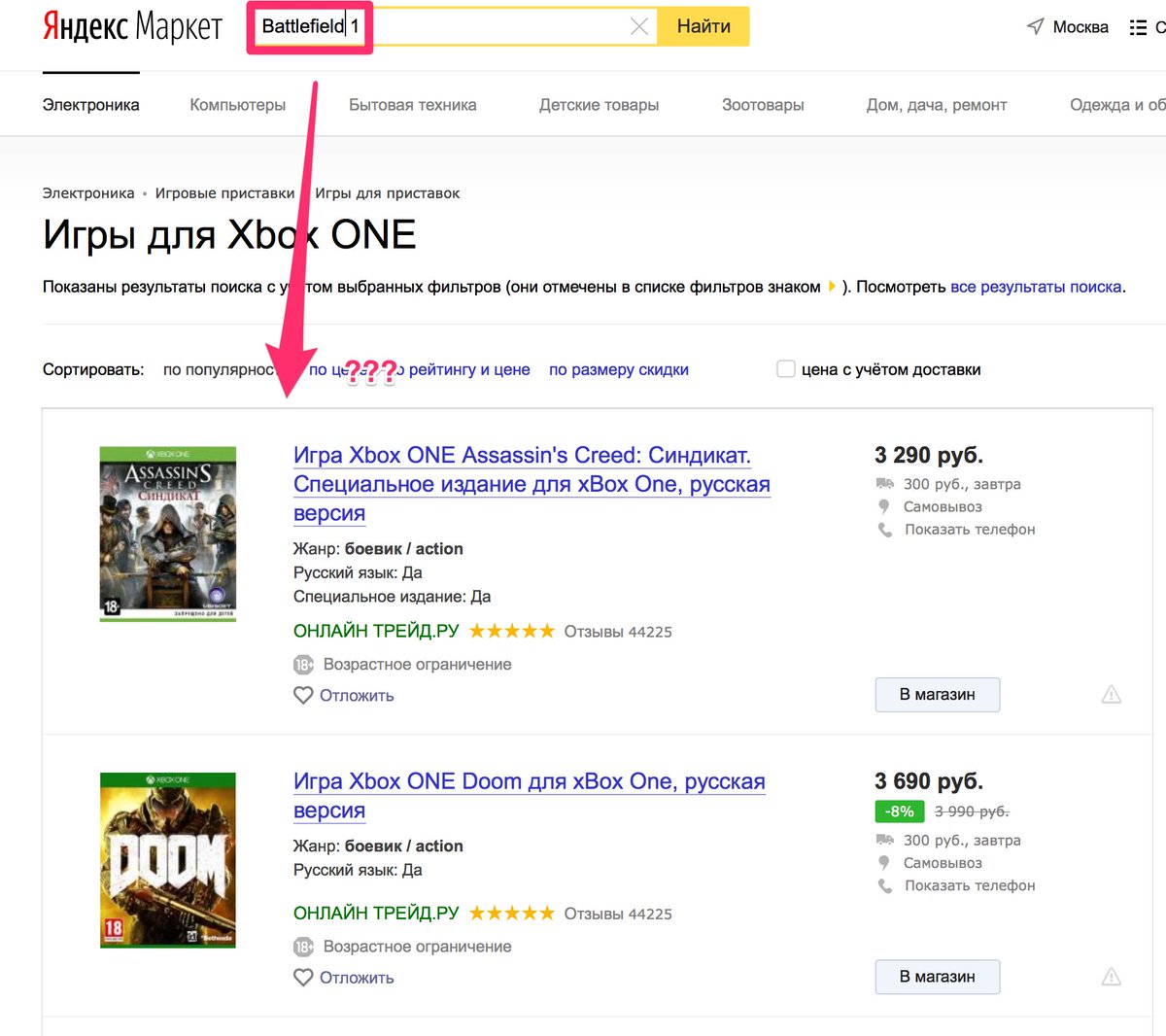Enable цена с учётом доставки checkbox
Screen dimensions: 1166x1036
tap(786, 369)
